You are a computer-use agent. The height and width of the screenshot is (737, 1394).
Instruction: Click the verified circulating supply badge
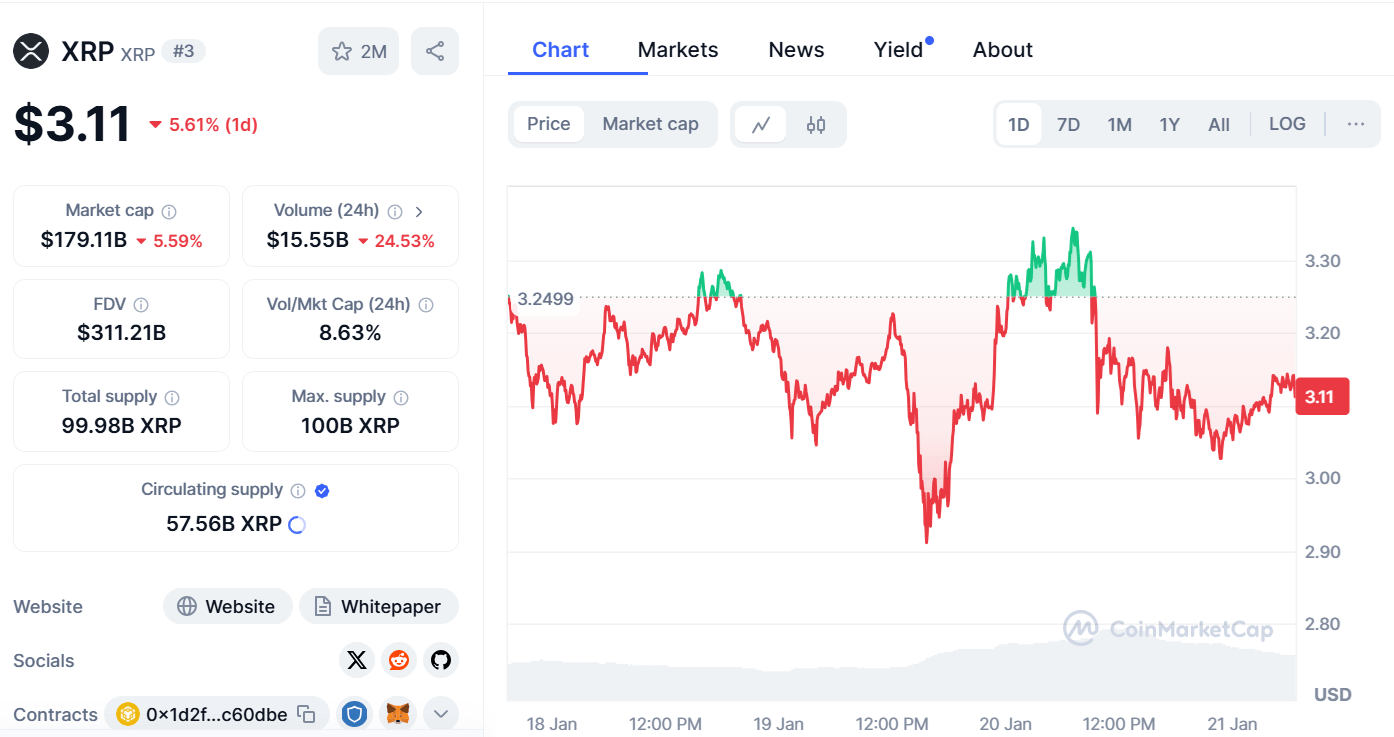(322, 490)
